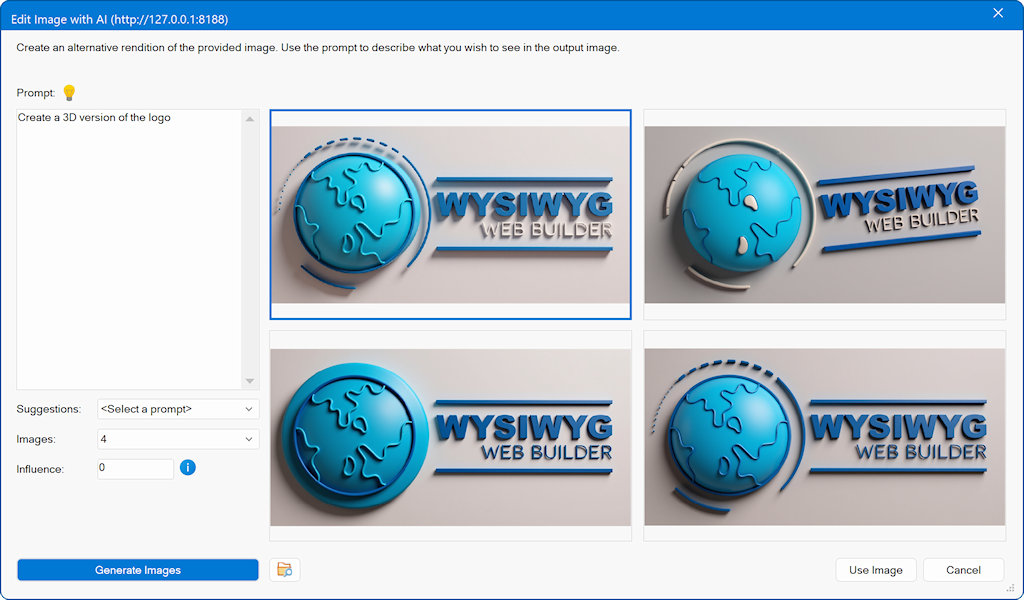Click the Use Image button
This screenshot has width=1024, height=600.
[876, 570]
